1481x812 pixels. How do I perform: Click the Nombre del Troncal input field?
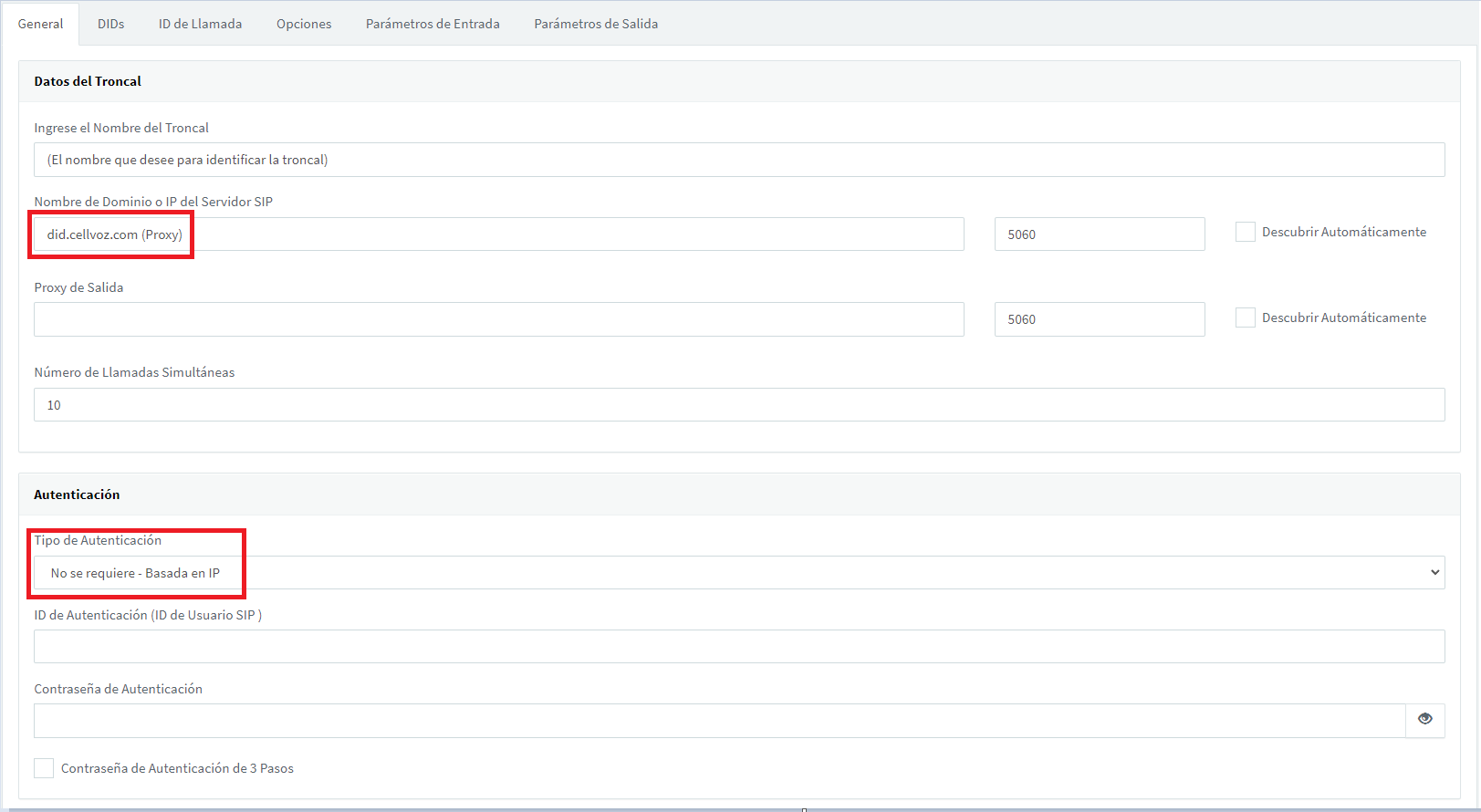(x=739, y=160)
